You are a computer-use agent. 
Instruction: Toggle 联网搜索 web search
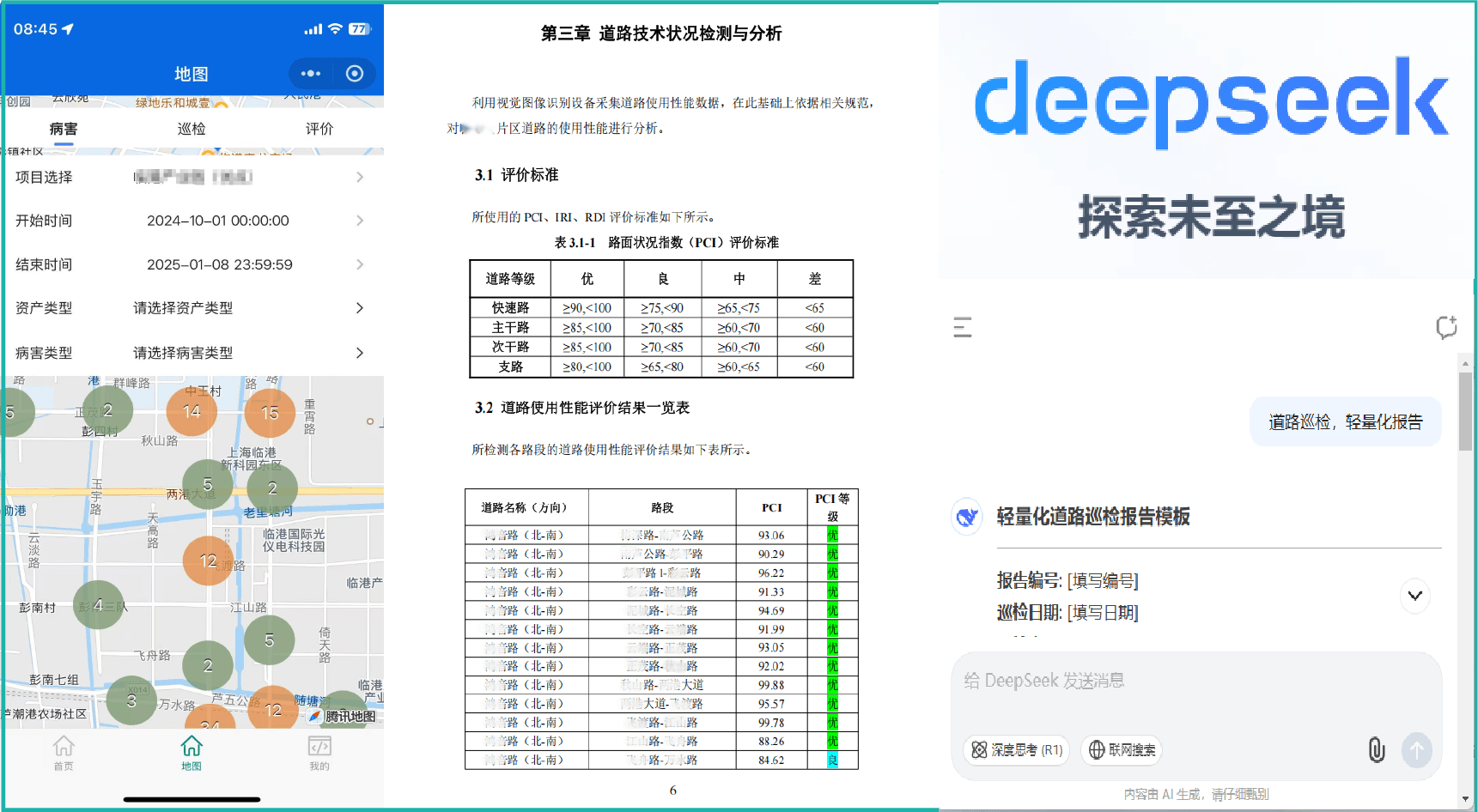1122,750
